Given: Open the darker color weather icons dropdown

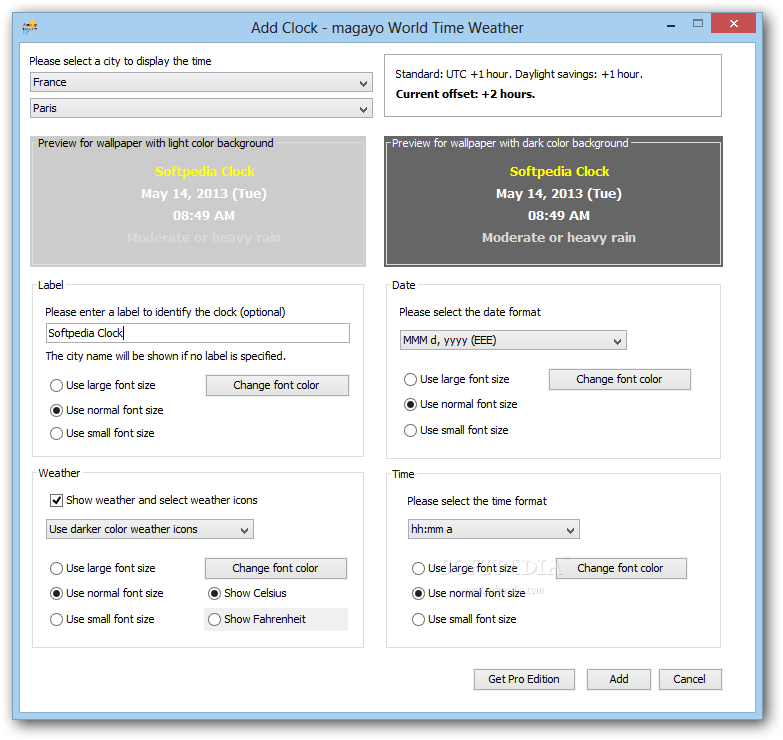Looking at the screenshot, I should pyautogui.click(x=150, y=529).
